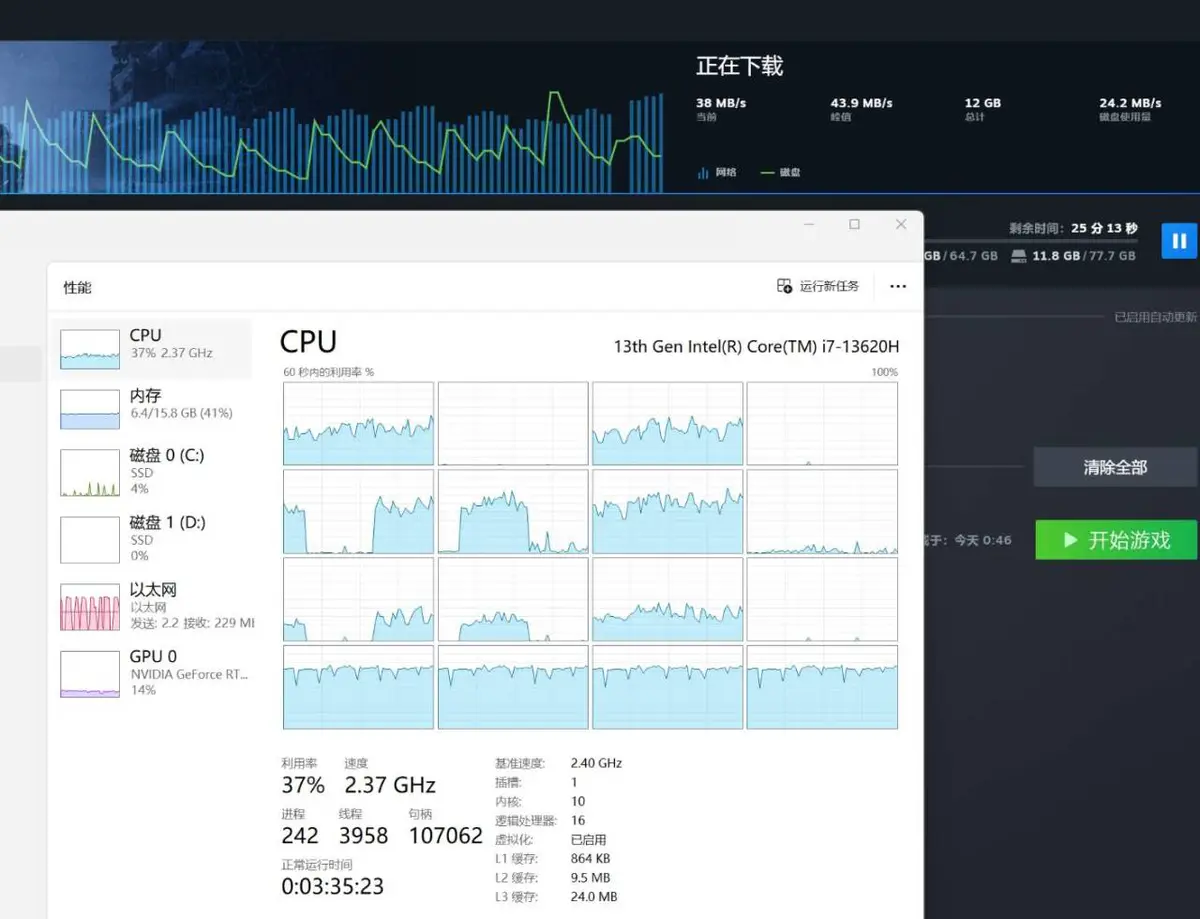Click the disk icon beside 11.8 GB
The height and width of the screenshot is (919, 1200).
1019,256
